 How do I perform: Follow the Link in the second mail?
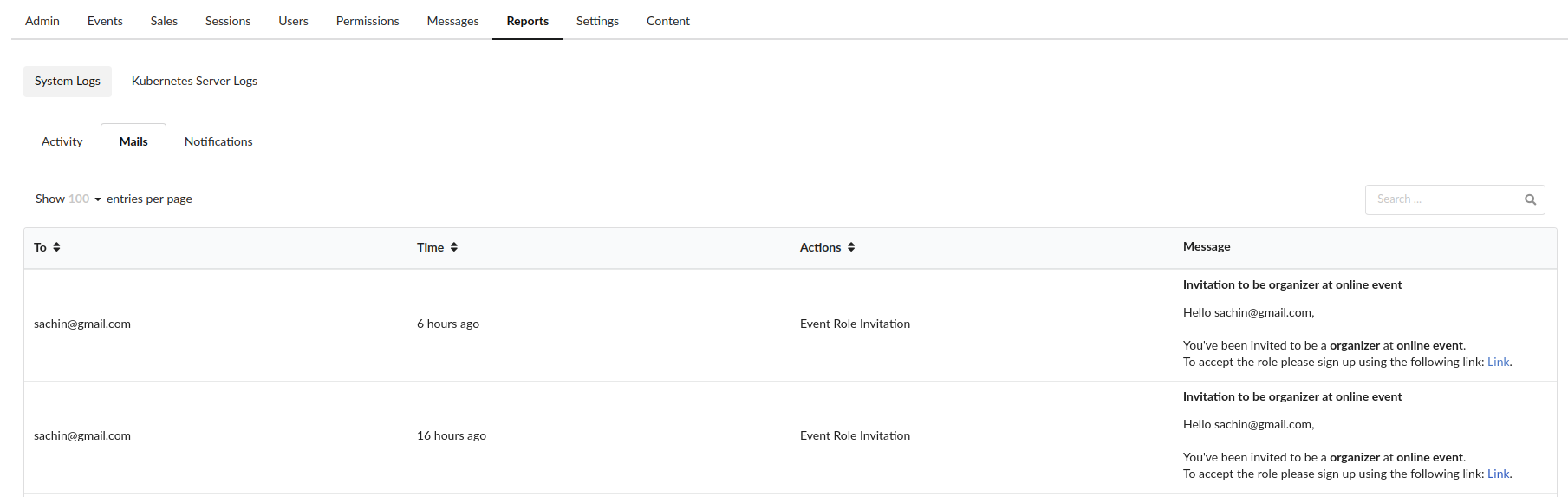point(1498,474)
